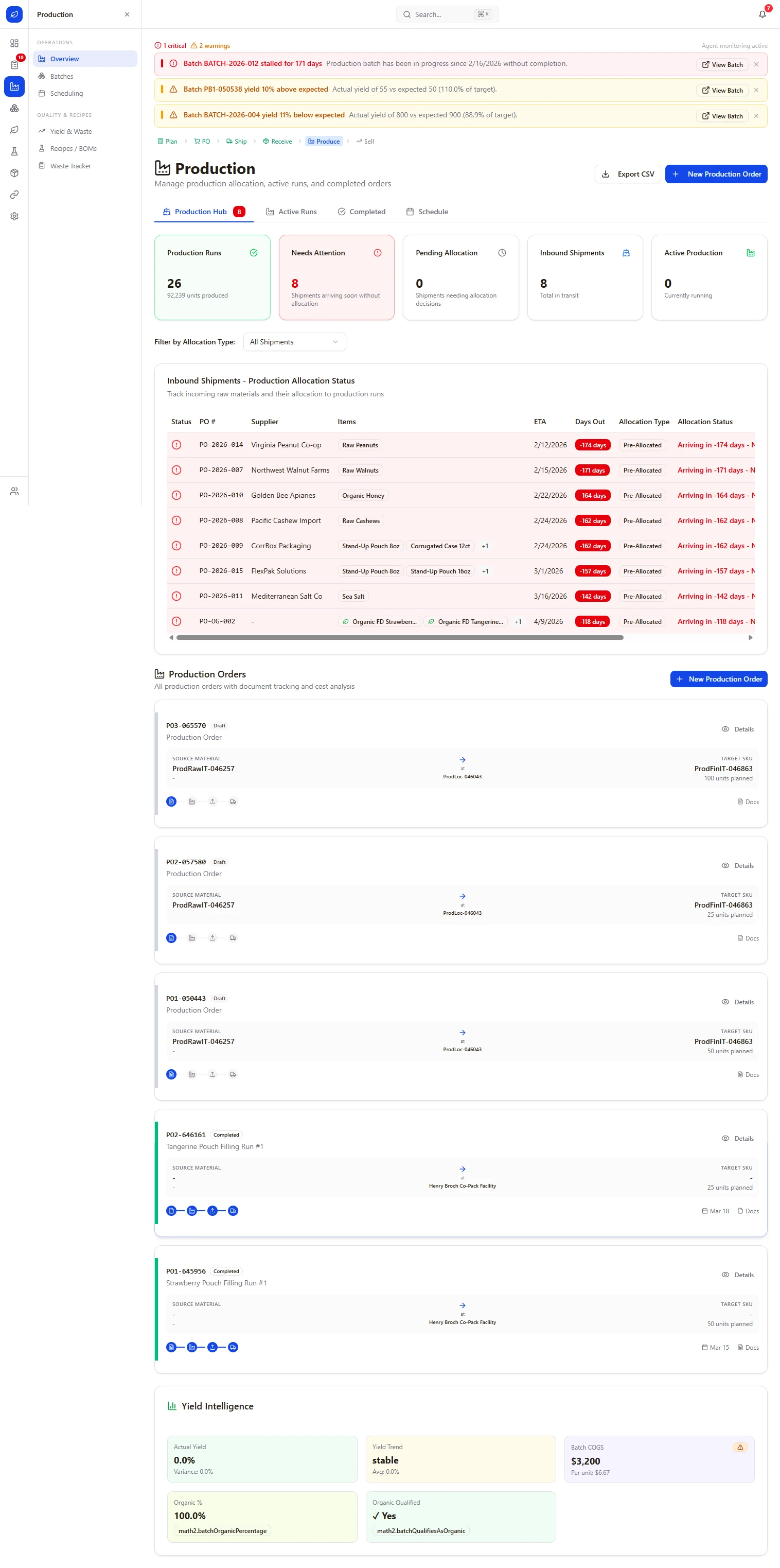Switch to the Active Runs tab

point(291,212)
